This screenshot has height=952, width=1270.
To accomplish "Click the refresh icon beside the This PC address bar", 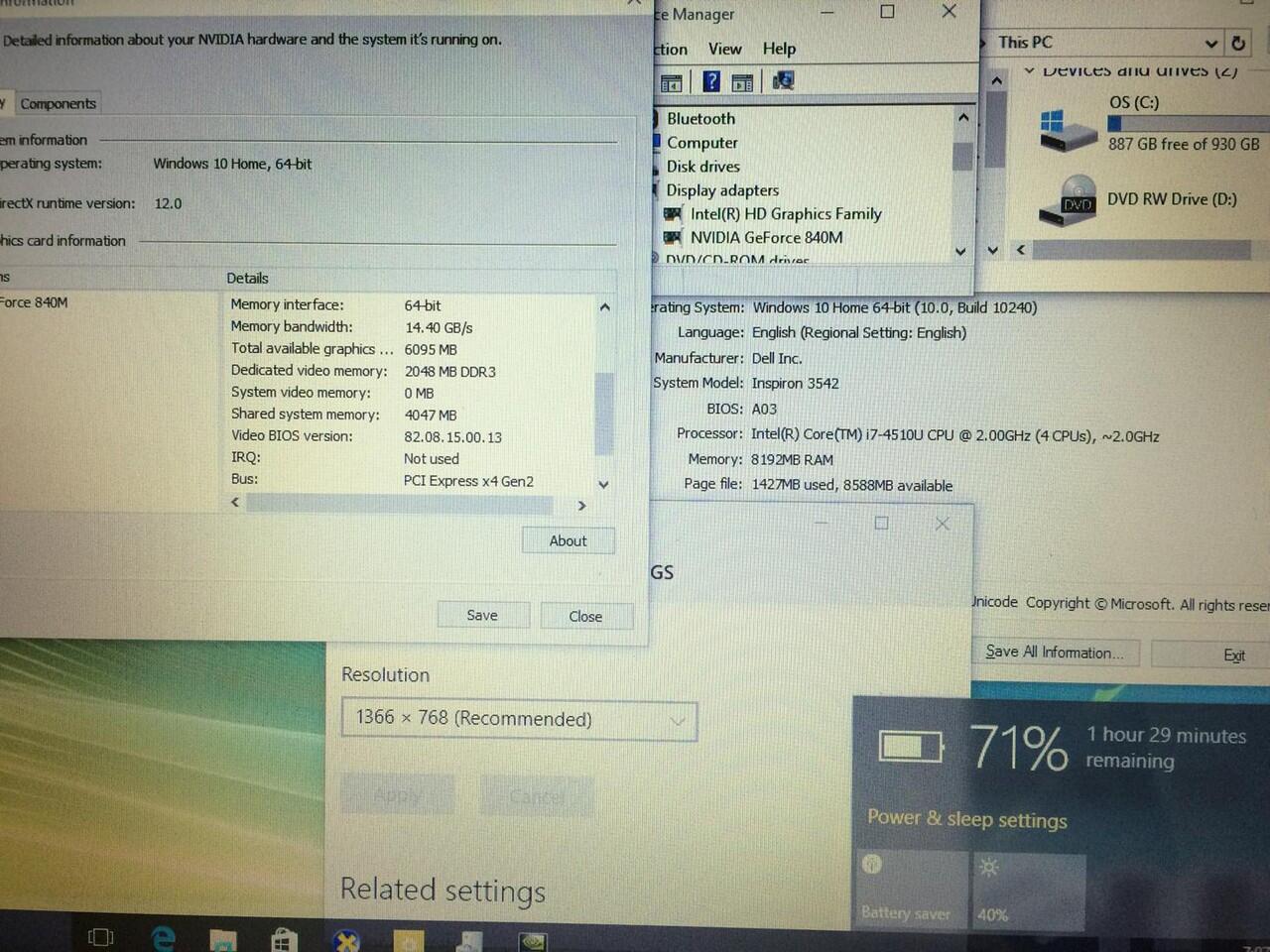I will coord(1238,44).
